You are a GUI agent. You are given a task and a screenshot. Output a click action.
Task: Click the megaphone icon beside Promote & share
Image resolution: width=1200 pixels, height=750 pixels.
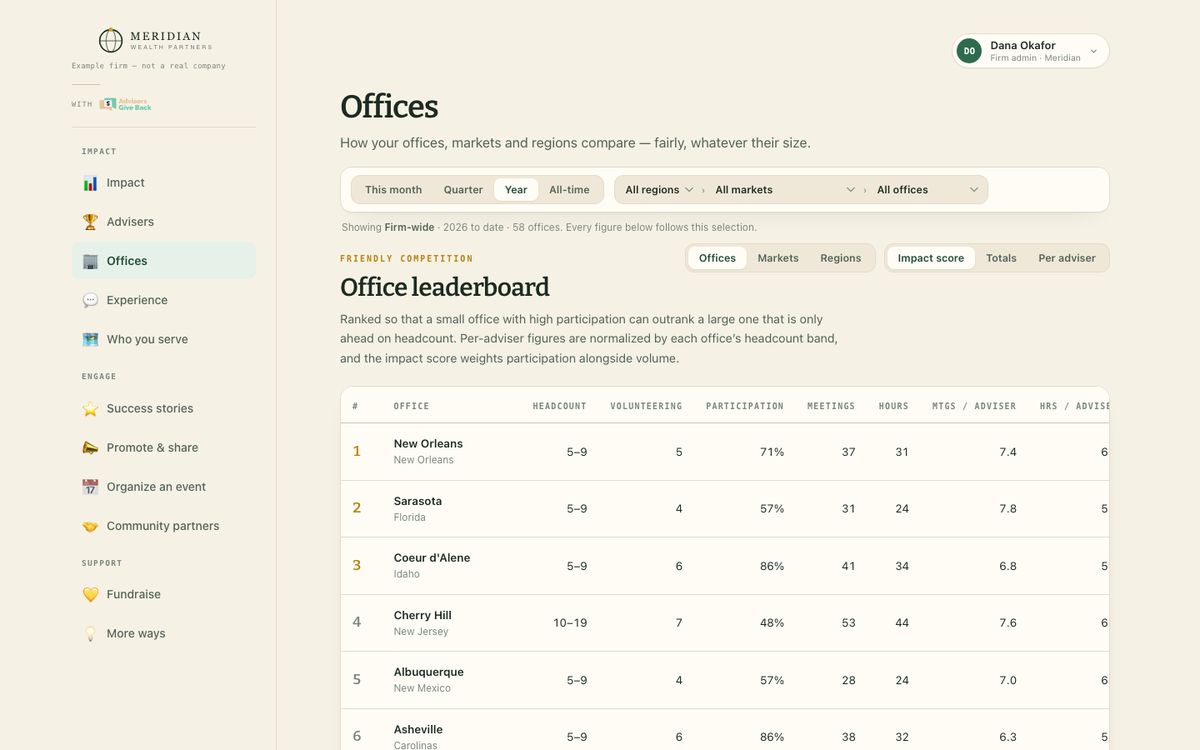pos(90,447)
